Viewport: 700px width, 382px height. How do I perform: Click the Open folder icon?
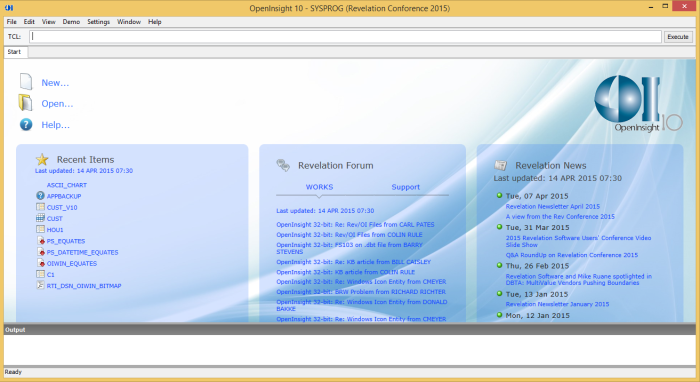[25, 103]
